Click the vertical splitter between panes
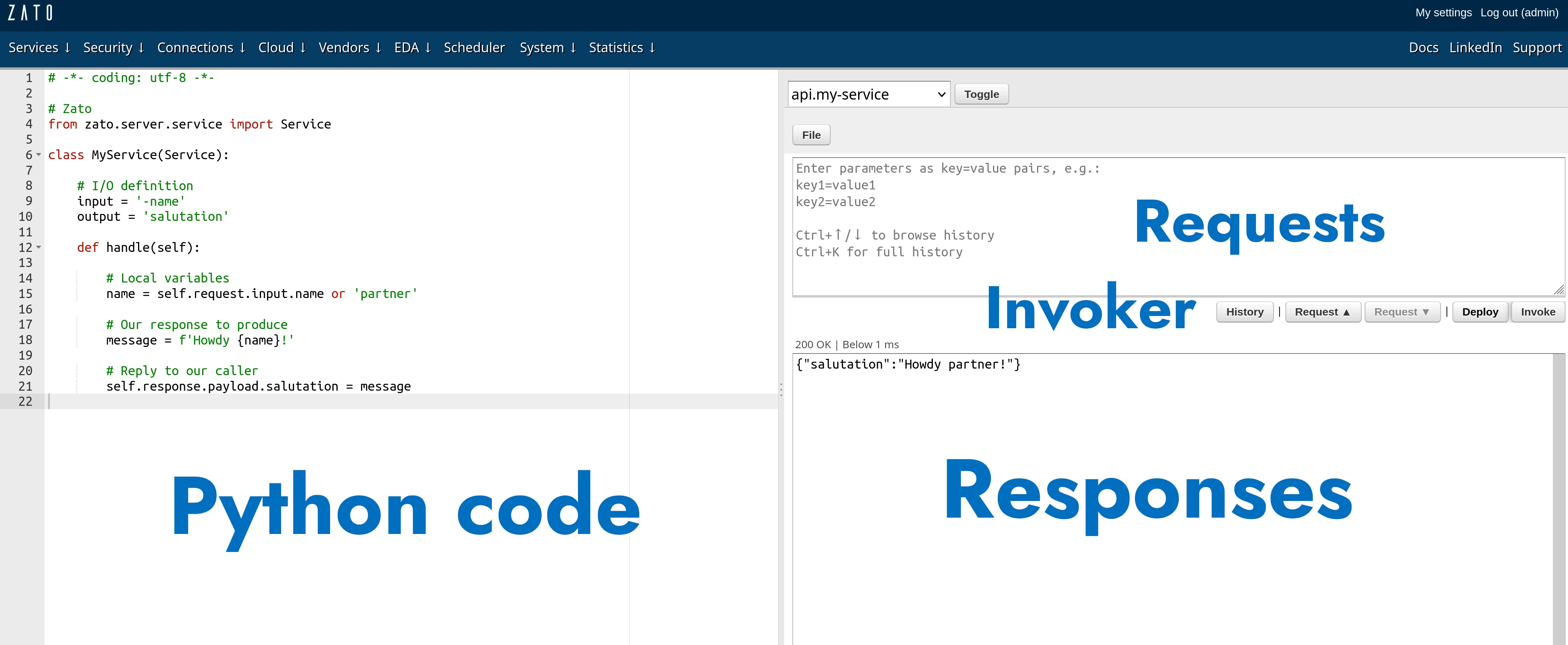Image resolution: width=1568 pixels, height=645 pixels. pyautogui.click(x=781, y=389)
